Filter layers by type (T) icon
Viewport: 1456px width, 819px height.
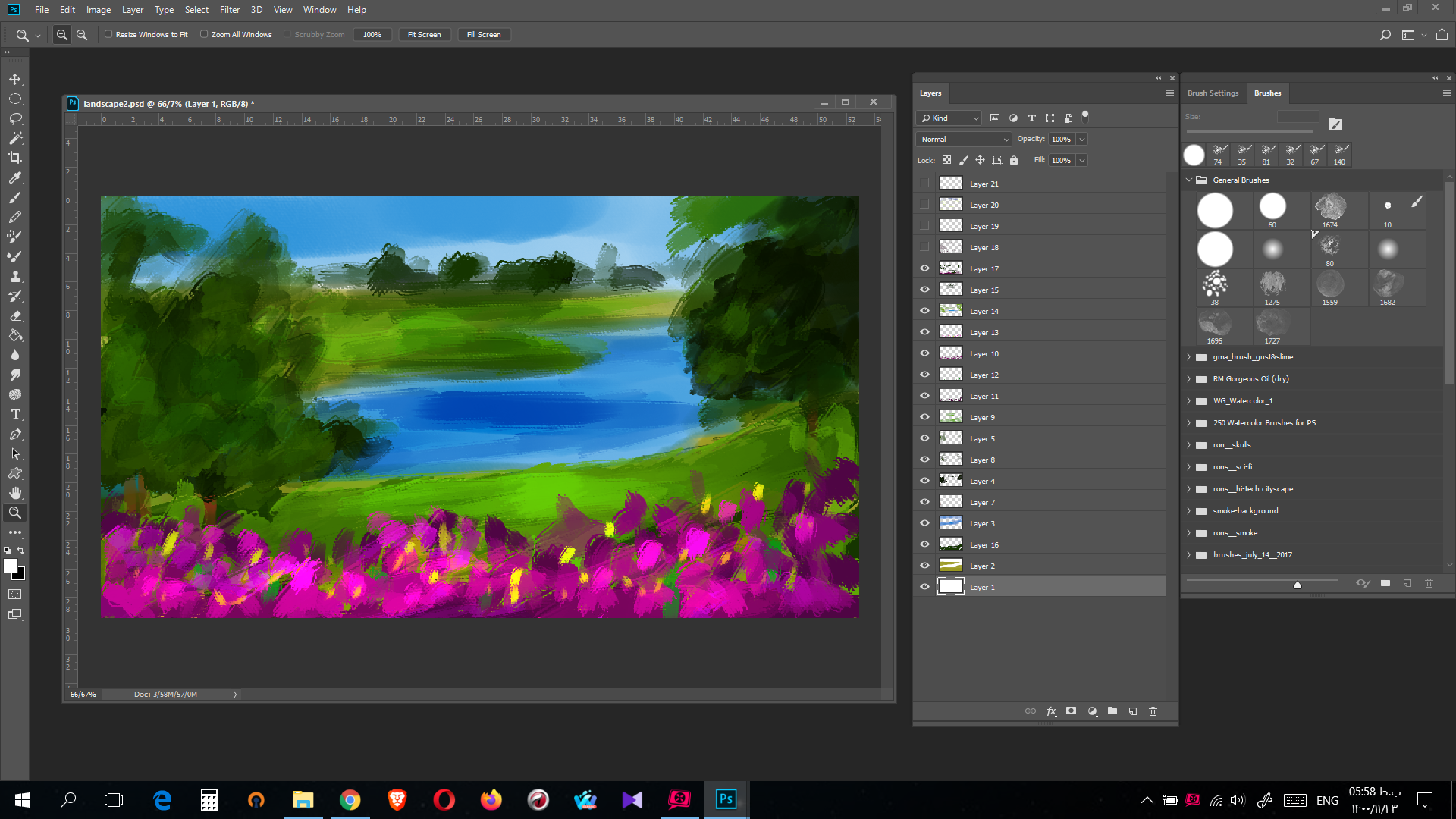click(1031, 118)
